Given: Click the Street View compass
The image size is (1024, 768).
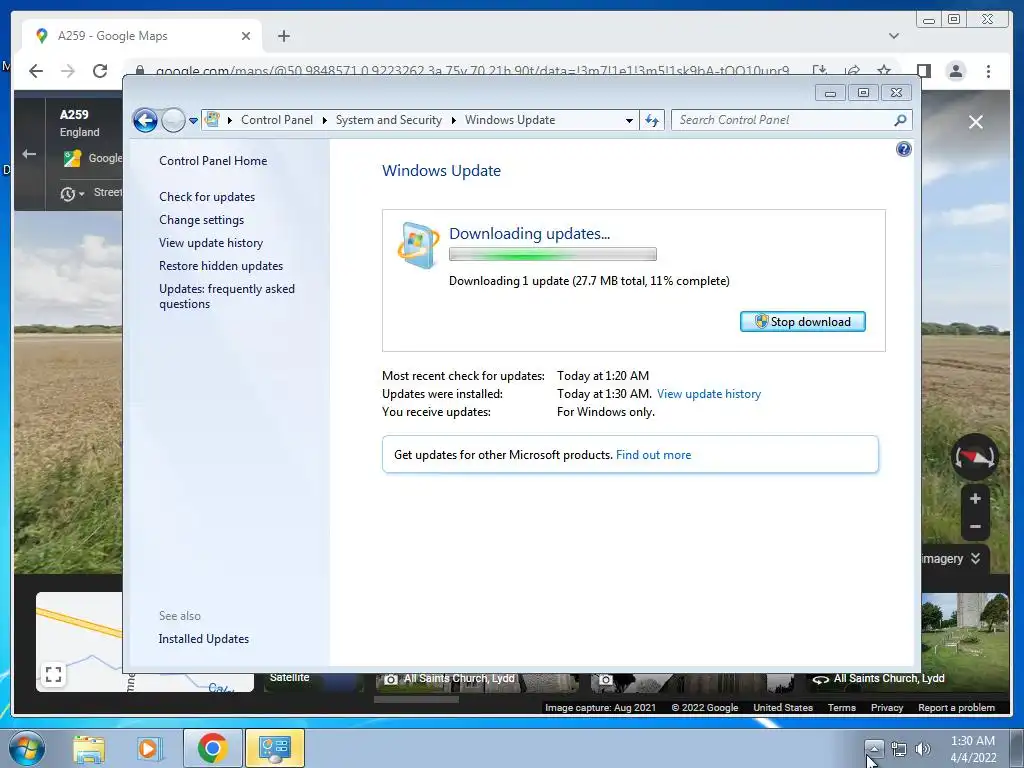Looking at the screenshot, I should click(975, 456).
